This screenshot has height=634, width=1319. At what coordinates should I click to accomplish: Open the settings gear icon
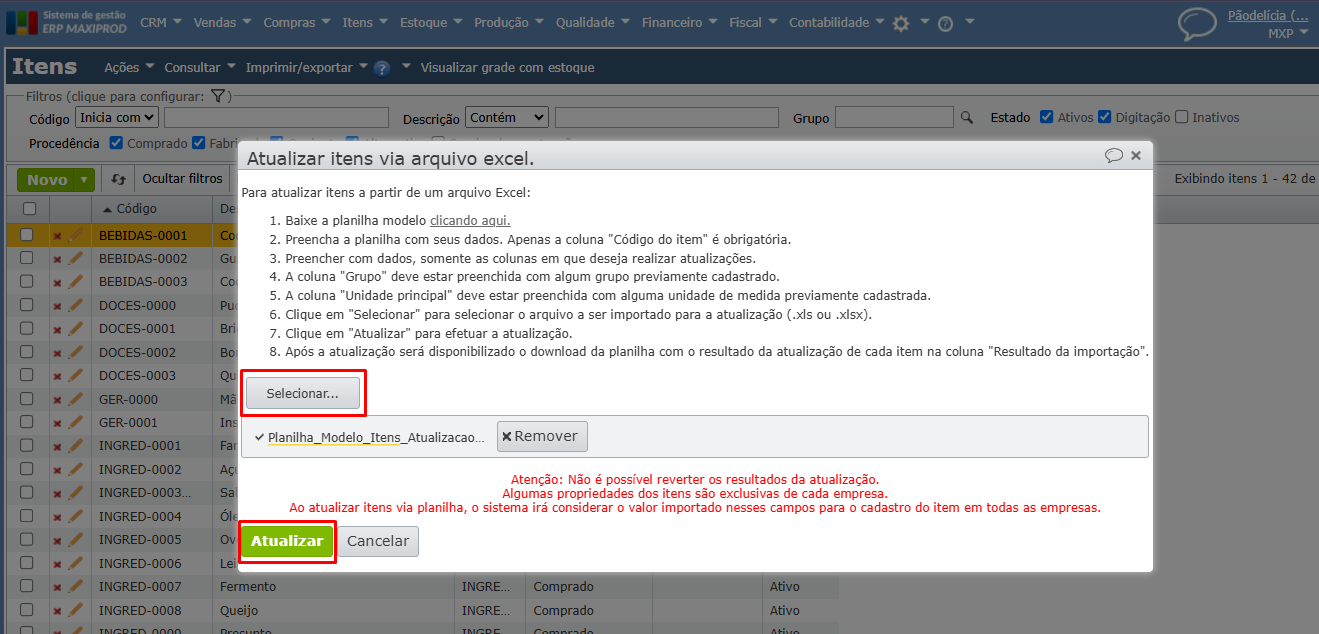click(x=901, y=23)
